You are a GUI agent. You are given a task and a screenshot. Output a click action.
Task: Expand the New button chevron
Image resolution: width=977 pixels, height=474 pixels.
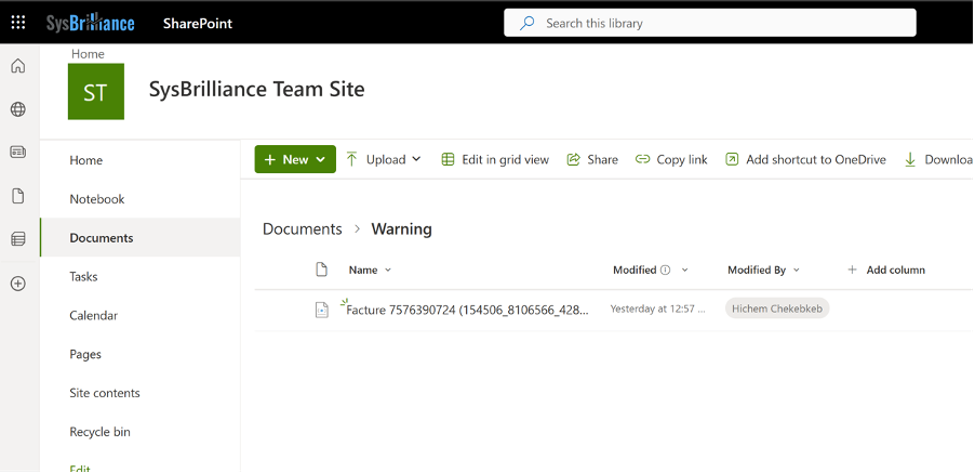click(321, 160)
